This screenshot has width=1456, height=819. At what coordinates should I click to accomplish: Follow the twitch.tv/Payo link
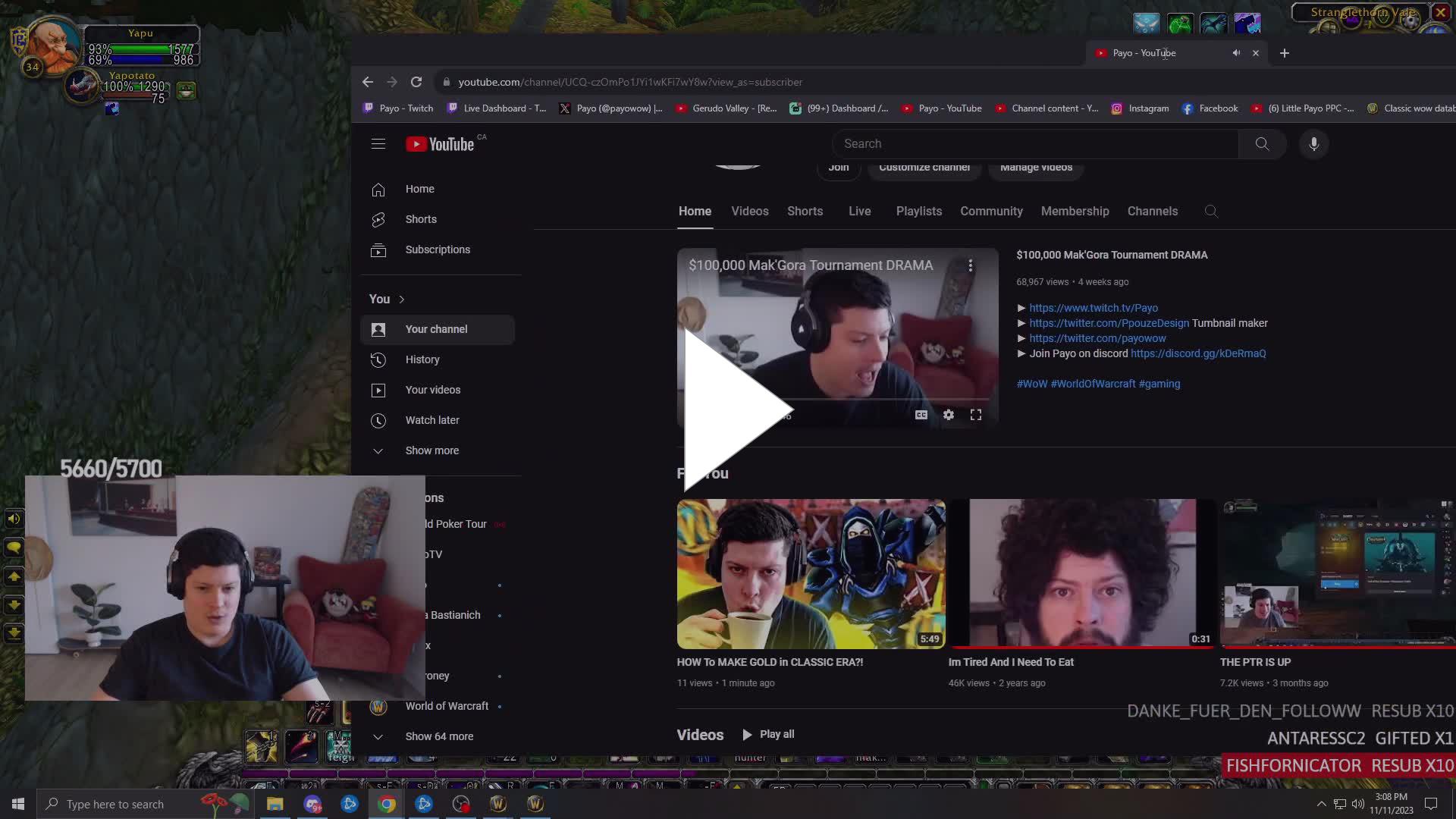point(1093,308)
